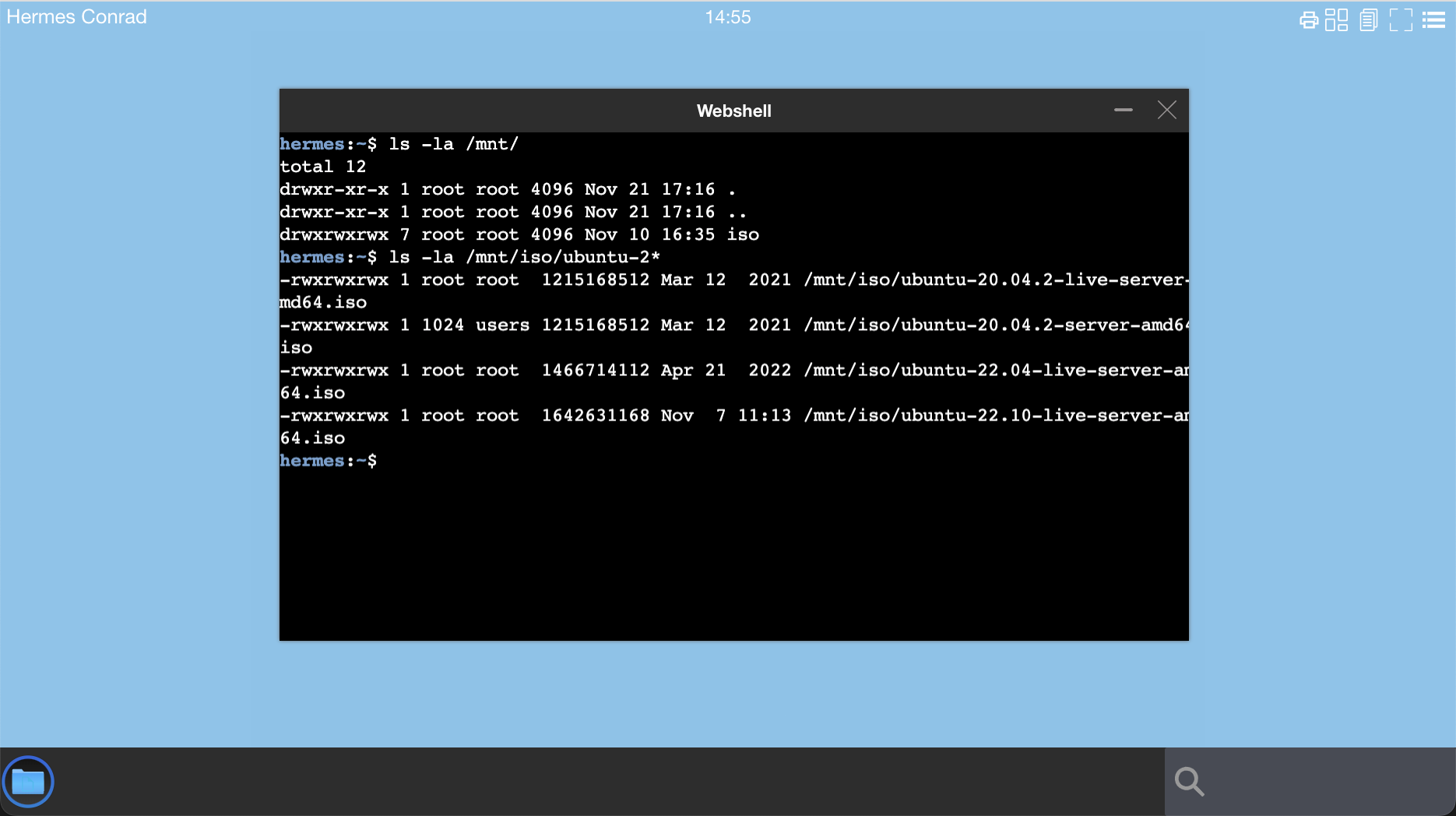The height and width of the screenshot is (816, 1456).
Task: Open the window layout dashboard icon
Action: (x=1336, y=20)
